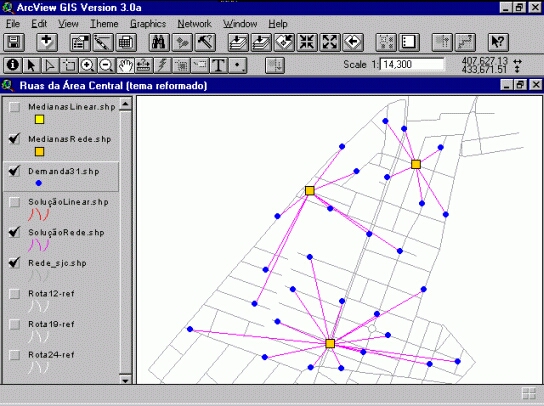Open the Graphics menu
Screen dimensions: 544x406
(148, 24)
